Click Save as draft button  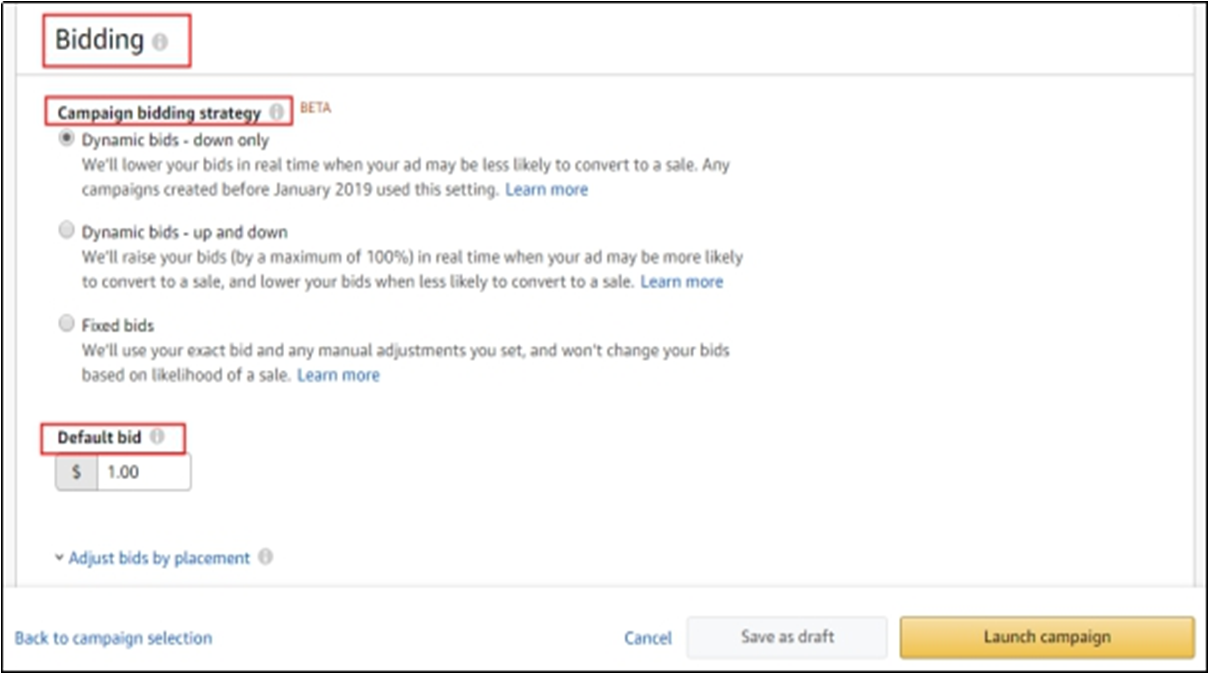click(787, 637)
